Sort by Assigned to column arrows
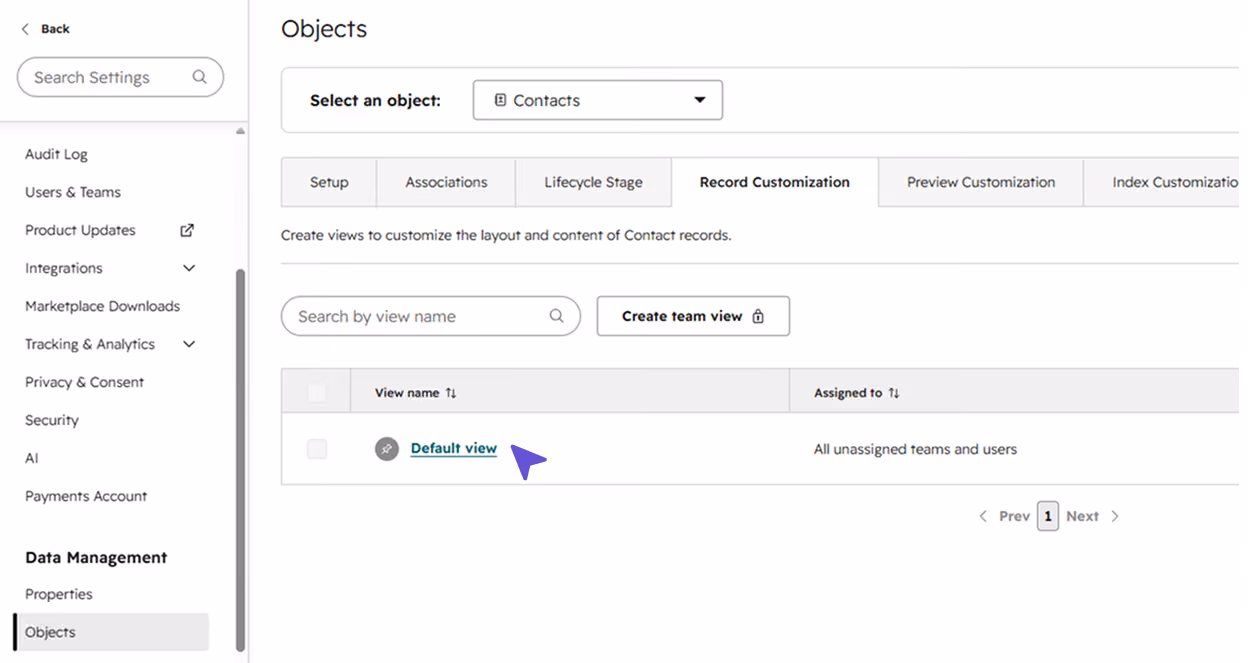Viewport: 1249px width, 663px height. point(894,393)
